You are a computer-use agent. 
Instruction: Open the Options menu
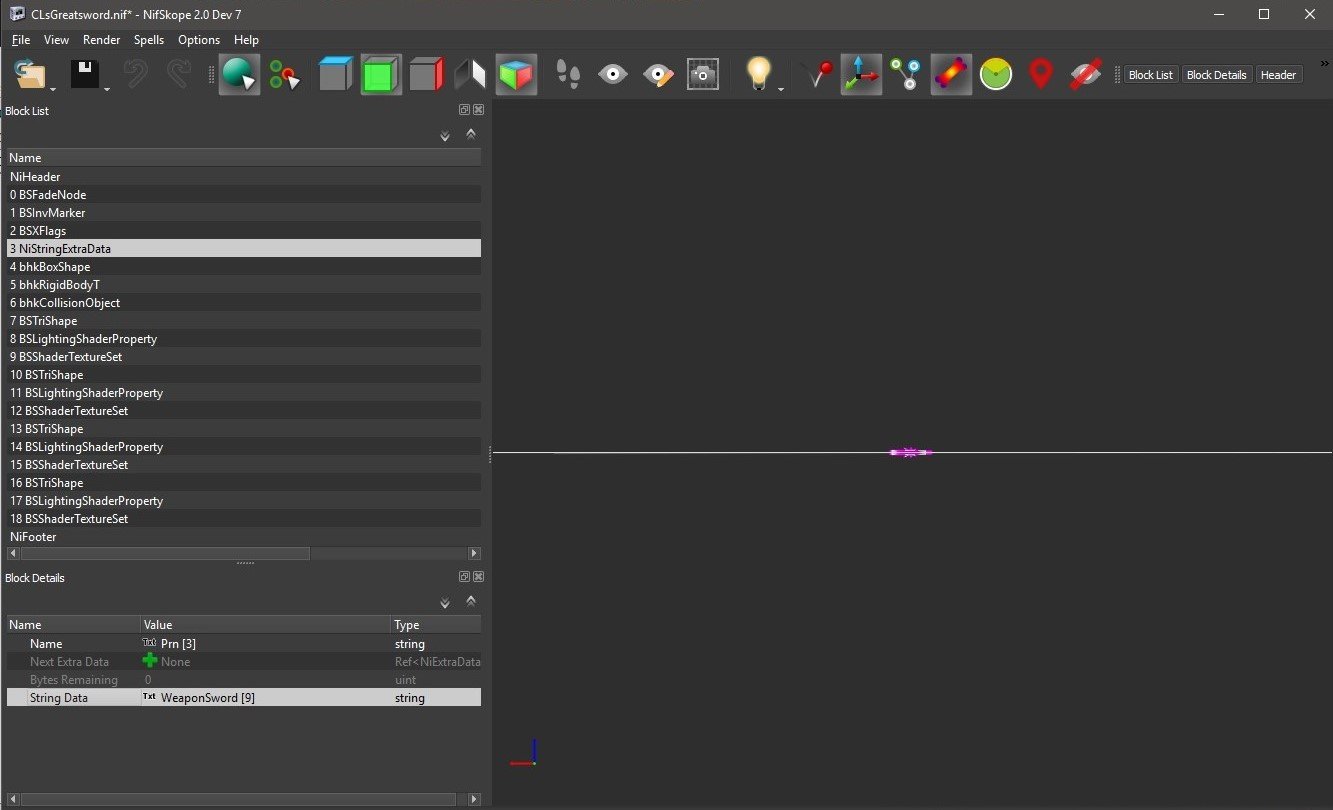[199, 40]
